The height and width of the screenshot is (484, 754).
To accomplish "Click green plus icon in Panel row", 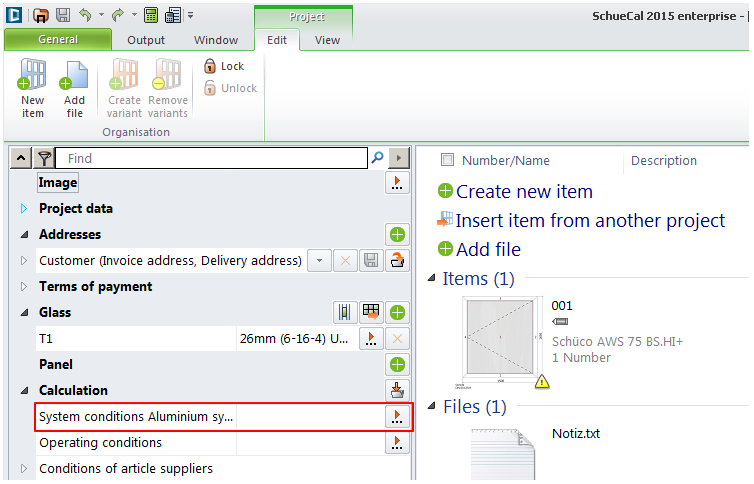I will click(x=397, y=365).
